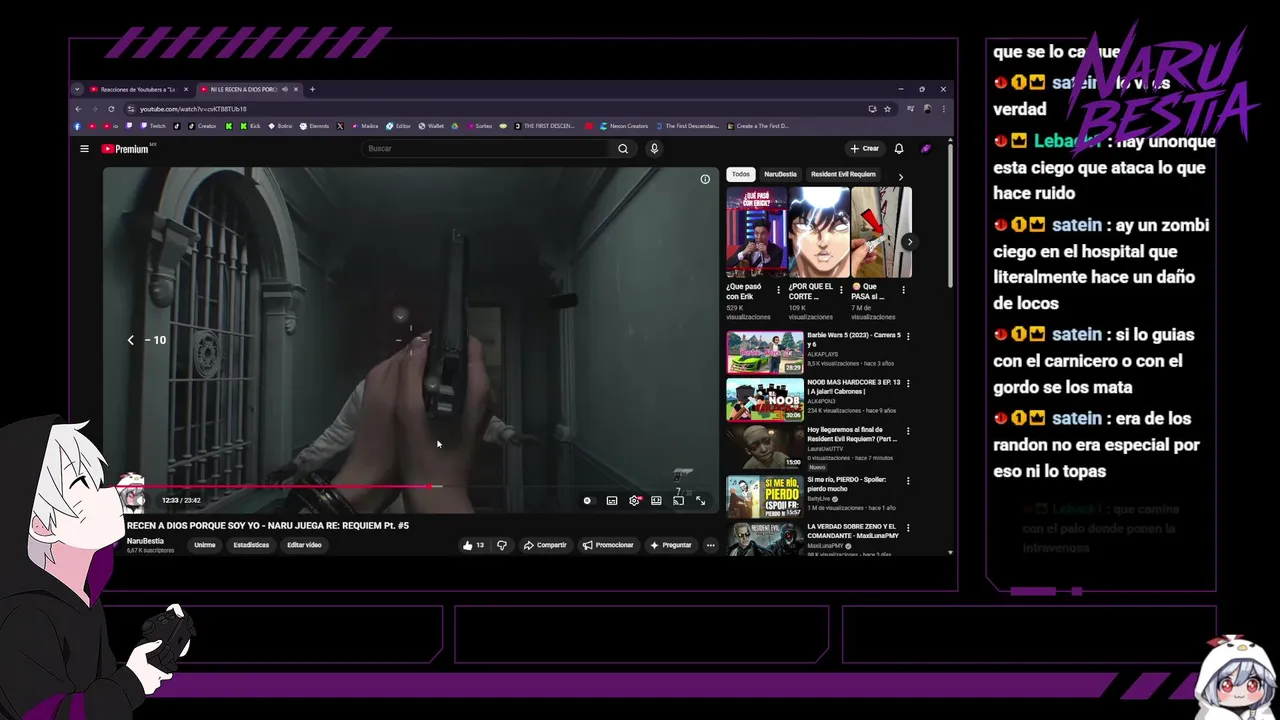Open the Chrome three-dot menu
The height and width of the screenshot is (720, 1280).
pyautogui.click(x=943, y=109)
